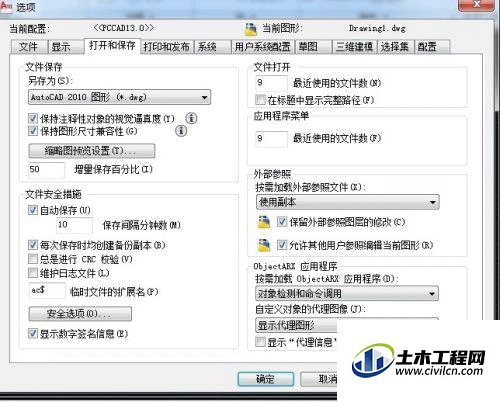Toggle 显示数字签名信息 checkbox
The height and width of the screenshot is (402, 500).
click(33, 333)
